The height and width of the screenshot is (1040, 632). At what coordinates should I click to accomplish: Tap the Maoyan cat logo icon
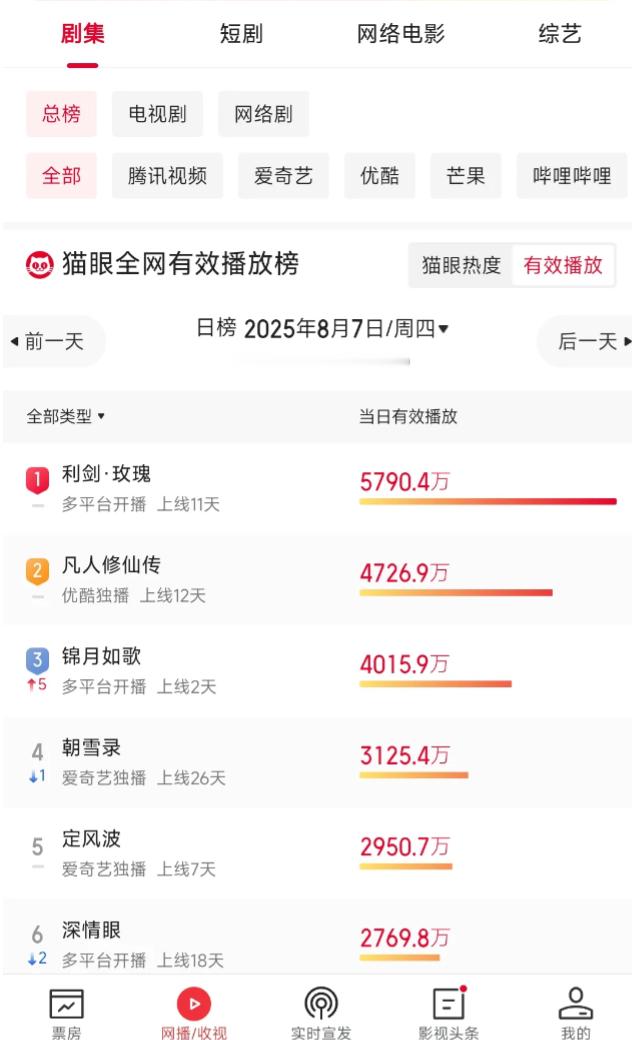pos(40,265)
